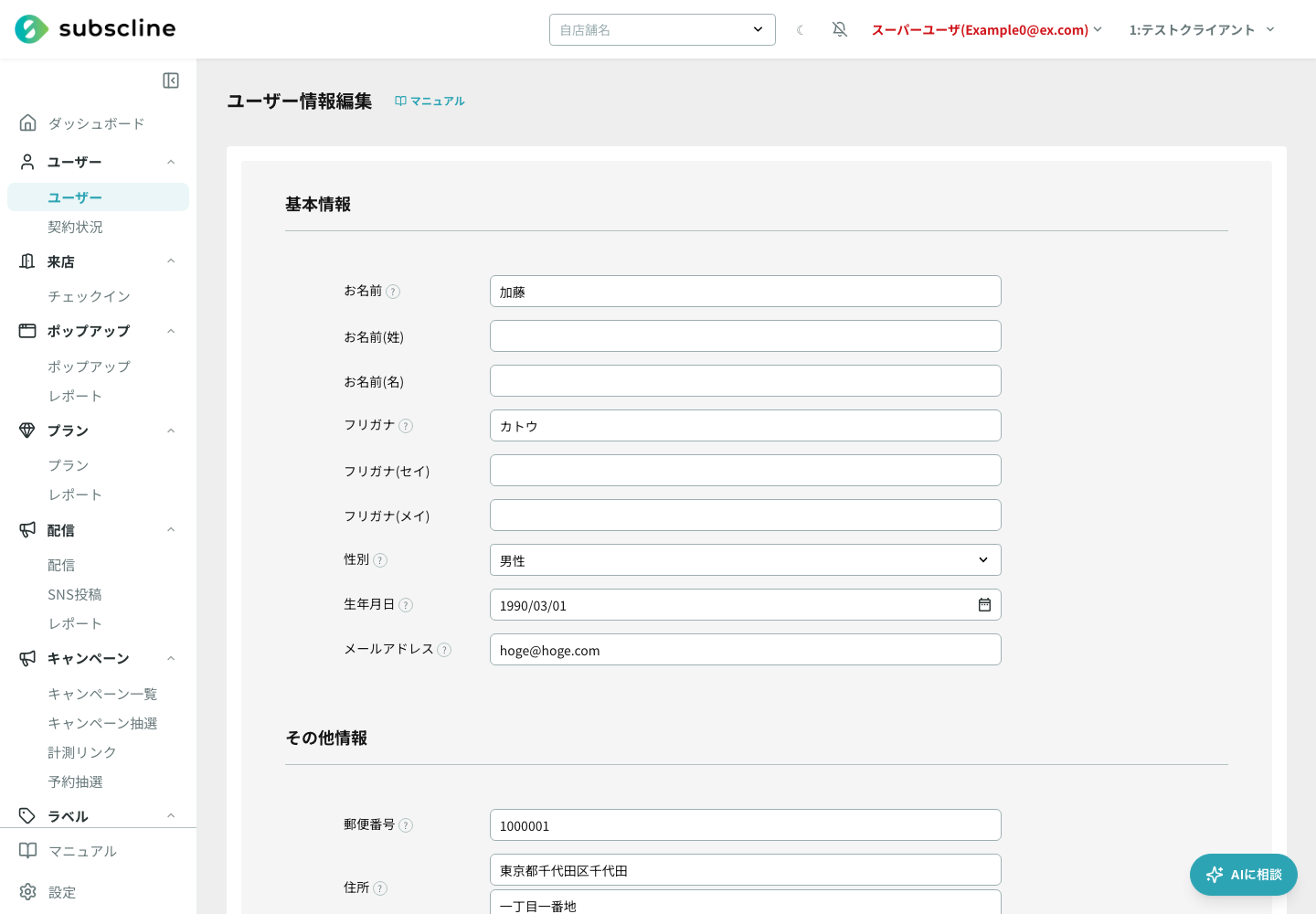Image resolution: width=1316 pixels, height=914 pixels.
Task: Click the 生年月日 help icon
Action: click(x=406, y=605)
